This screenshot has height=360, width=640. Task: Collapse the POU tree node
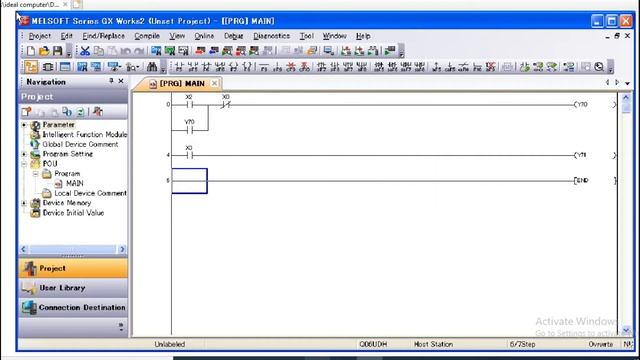point(24,164)
